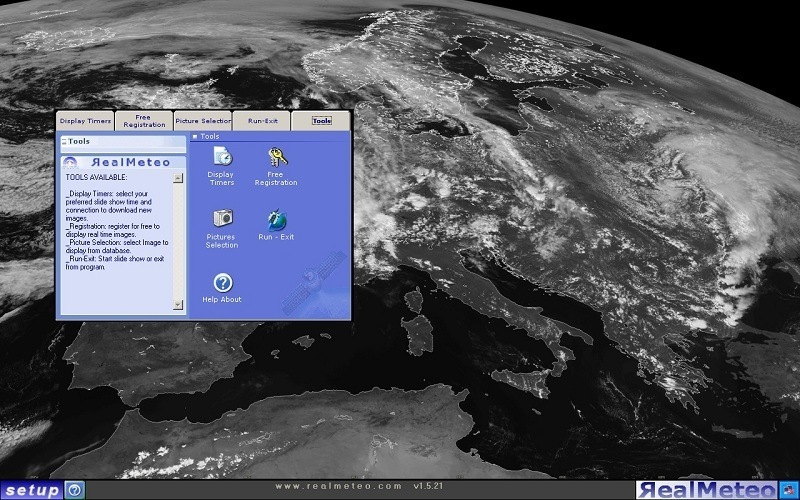Screen dimensions: 800x500
Task: Click the Free Registration keys icon
Action: (276, 158)
